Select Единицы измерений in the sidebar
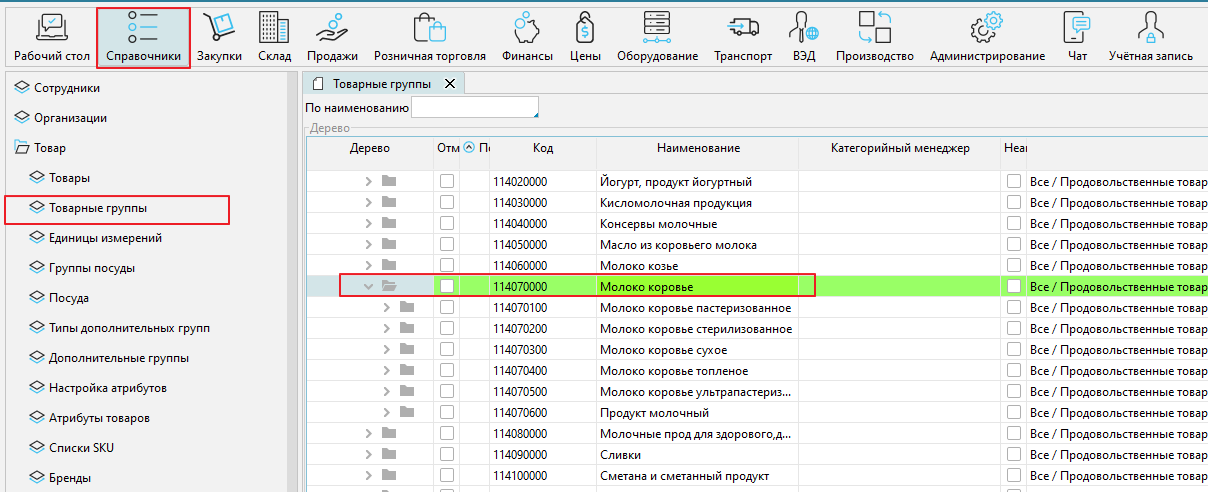Image resolution: width=1208 pixels, height=492 pixels. (105, 238)
